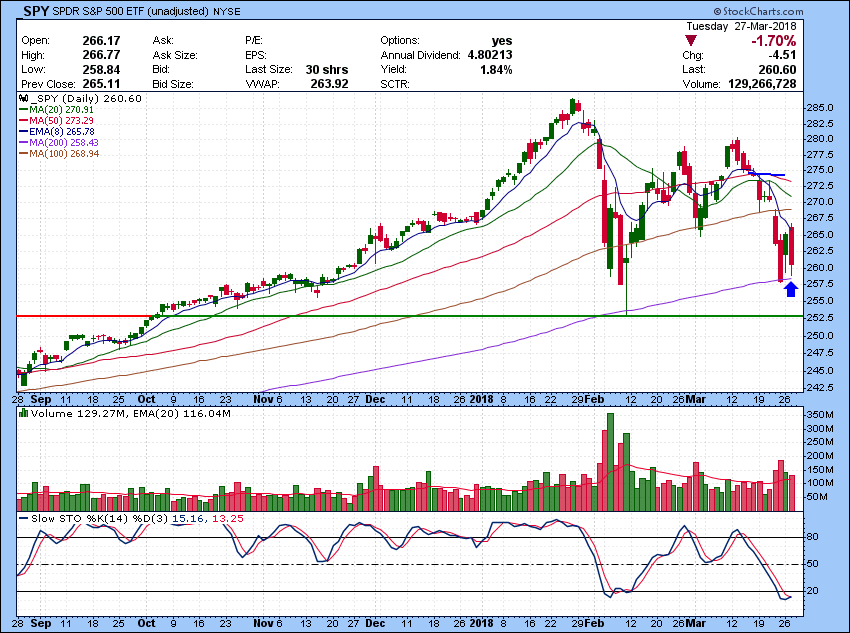Select the 50M volume axis label
This screenshot has height=633, width=850.
tap(817, 497)
